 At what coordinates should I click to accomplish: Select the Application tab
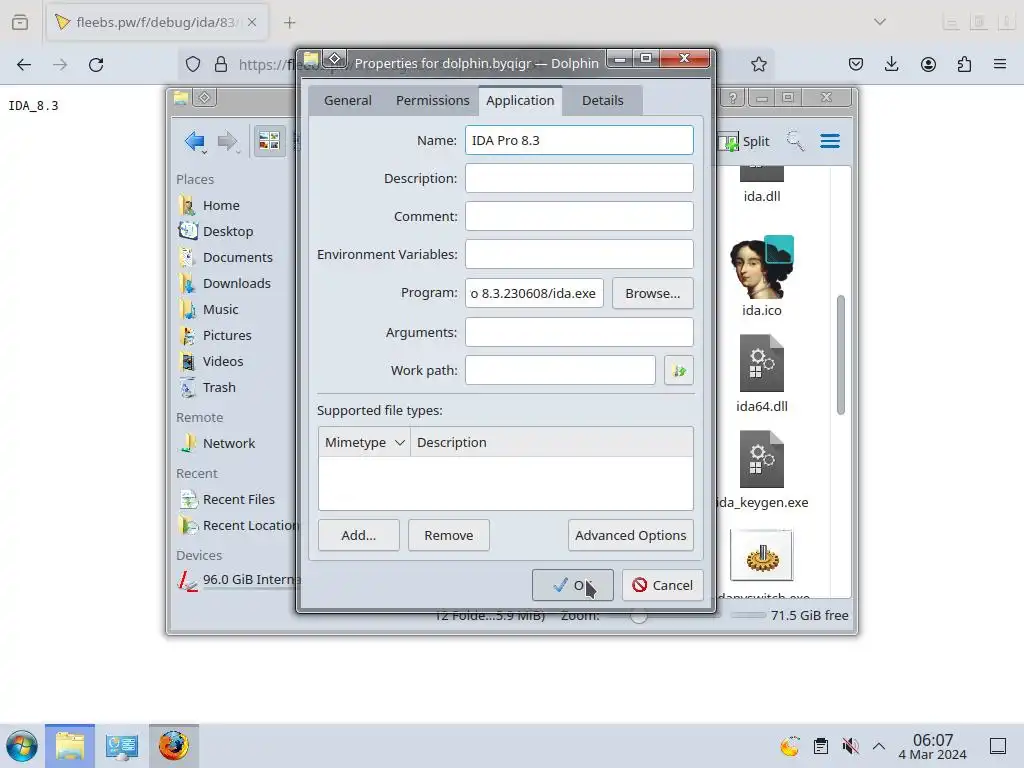point(520,101)
